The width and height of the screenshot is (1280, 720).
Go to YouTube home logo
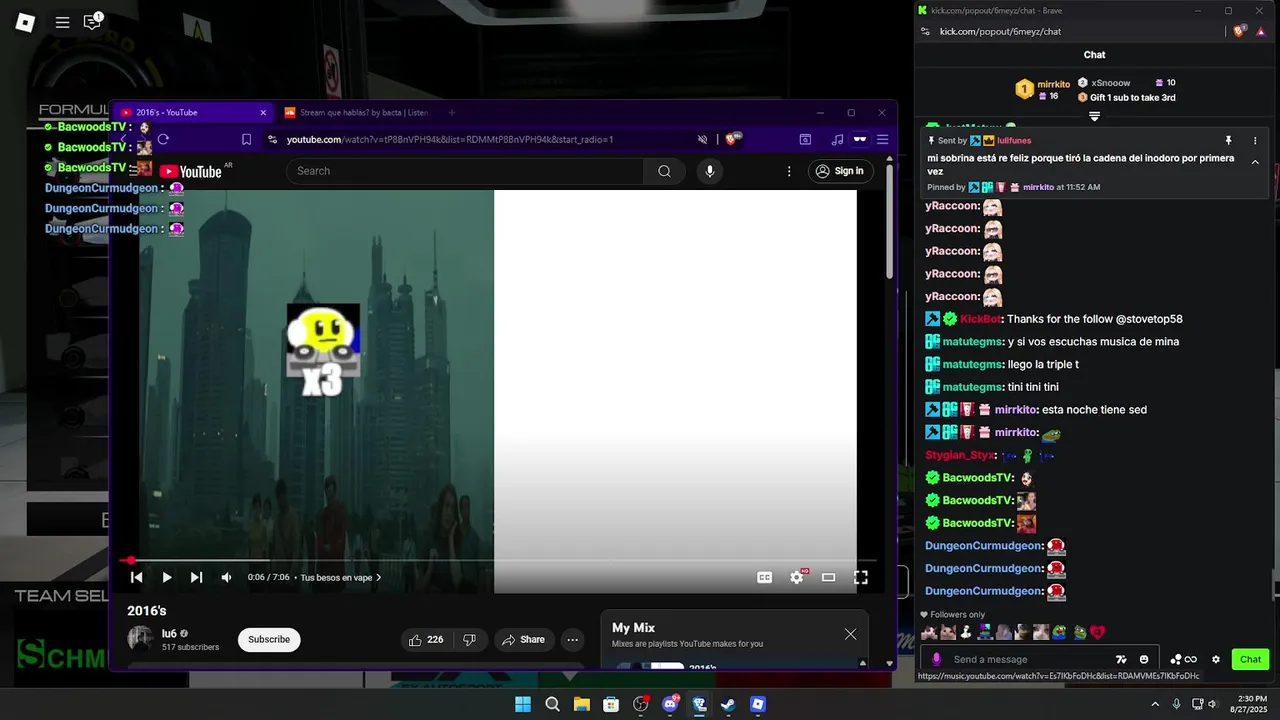(190, 171)
